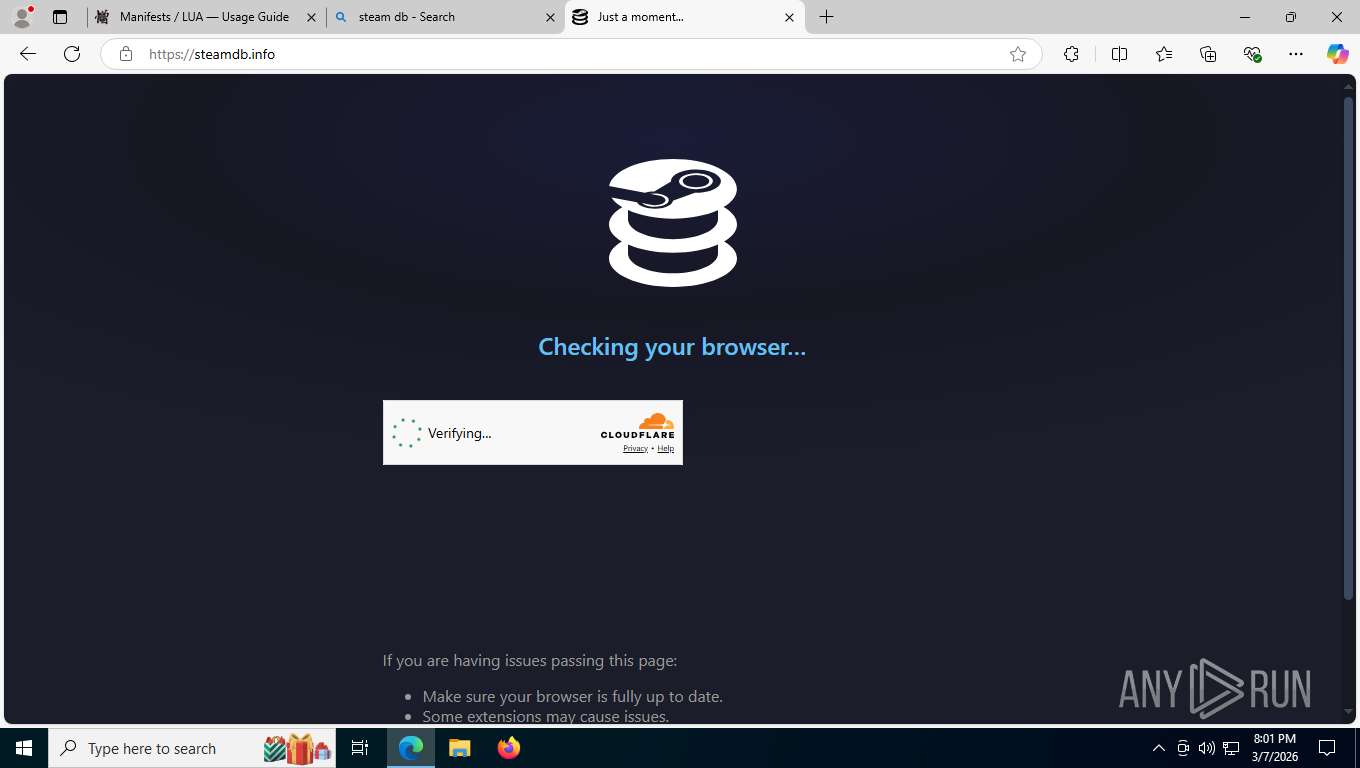This screenshot has width=1360, height=768.
Task: Open the volume control in tray
Action: (1207, 748)
